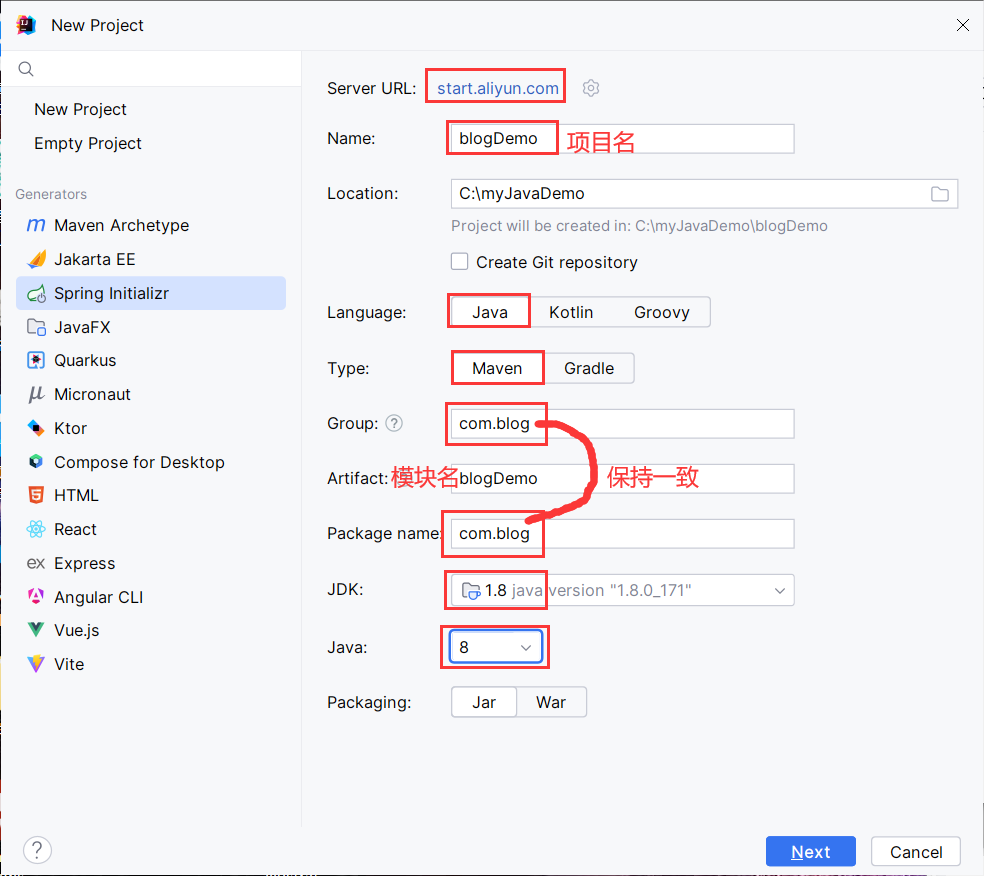Click the Vite logo icon
The image size is (984, 876).
coord(36,664)
